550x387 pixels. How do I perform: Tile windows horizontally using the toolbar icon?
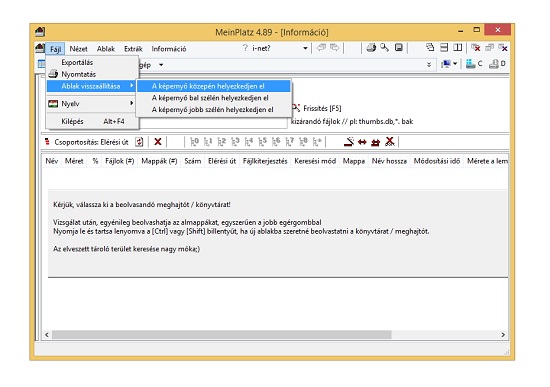pyautogui.click(x=444, y=48)
